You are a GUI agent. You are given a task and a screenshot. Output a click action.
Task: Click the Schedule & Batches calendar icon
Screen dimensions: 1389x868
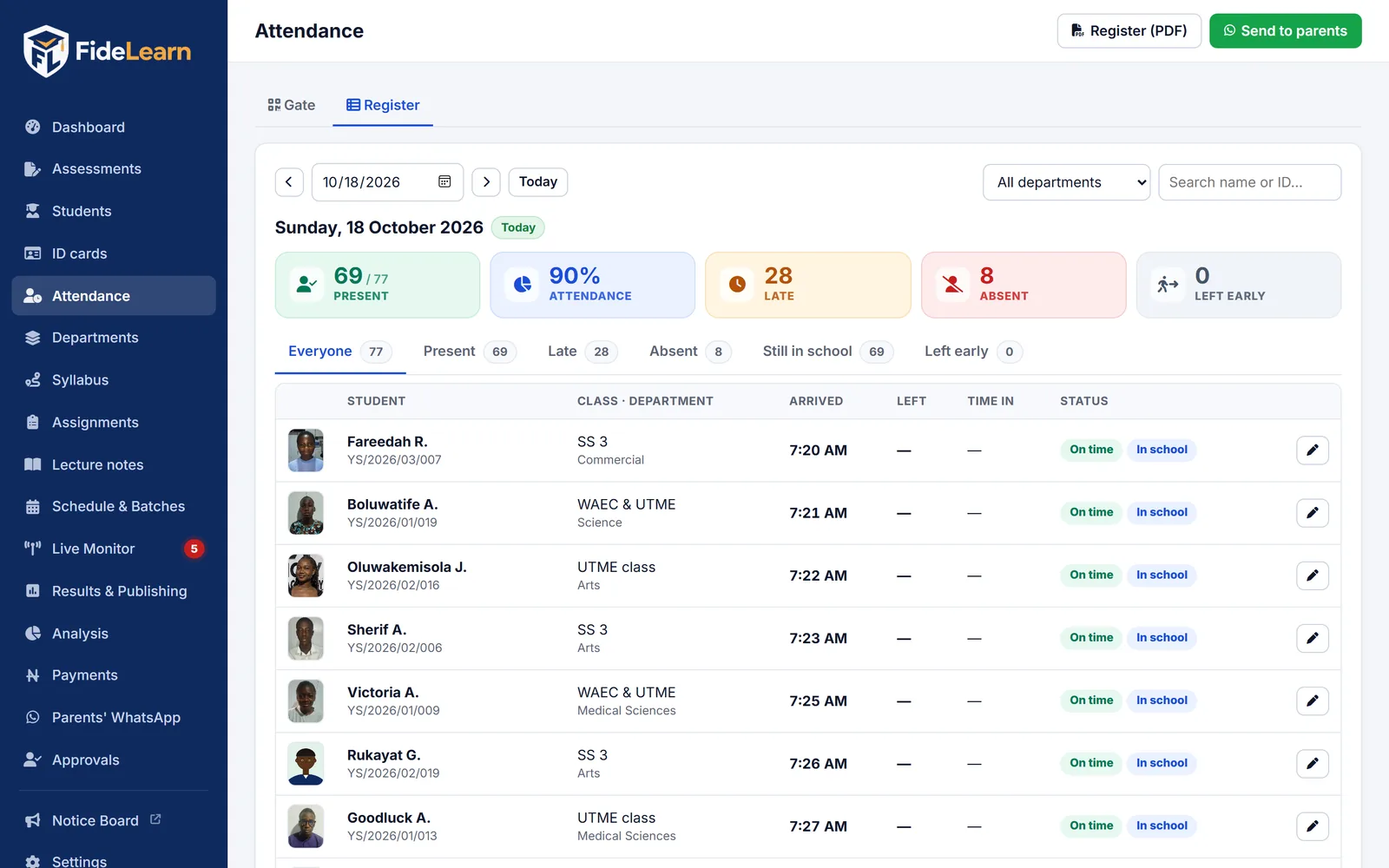[x=33, y=507]
